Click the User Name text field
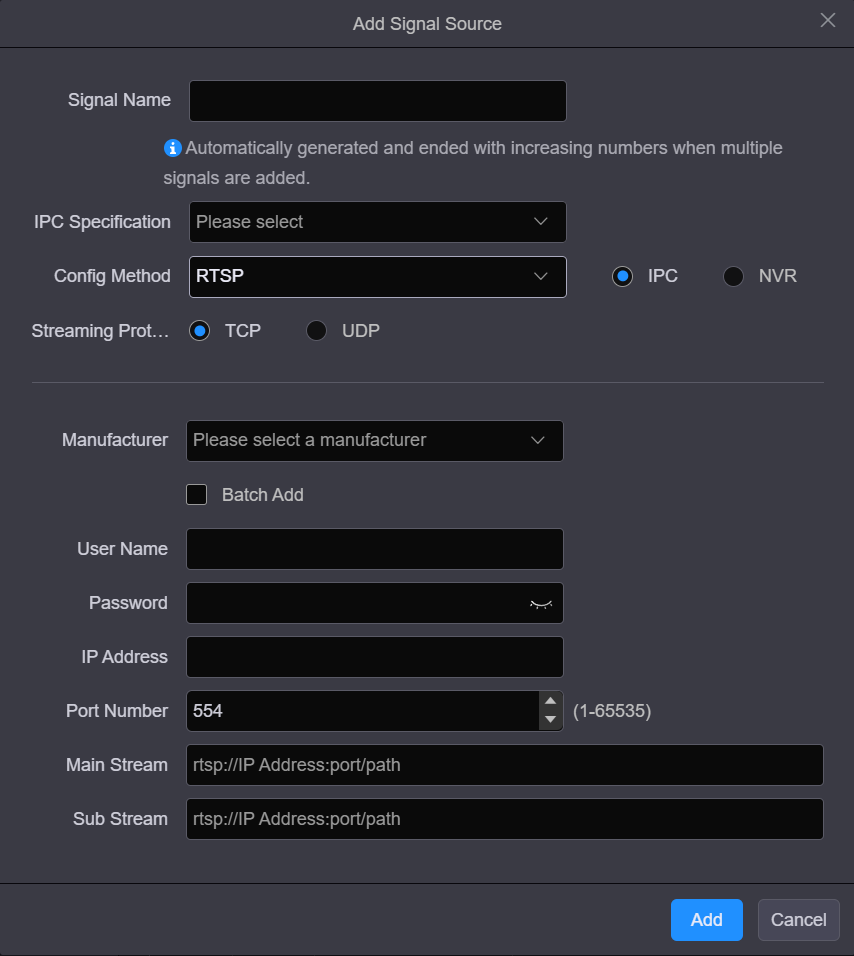This screenshot has height=956, width=854. tap(374, 549)
